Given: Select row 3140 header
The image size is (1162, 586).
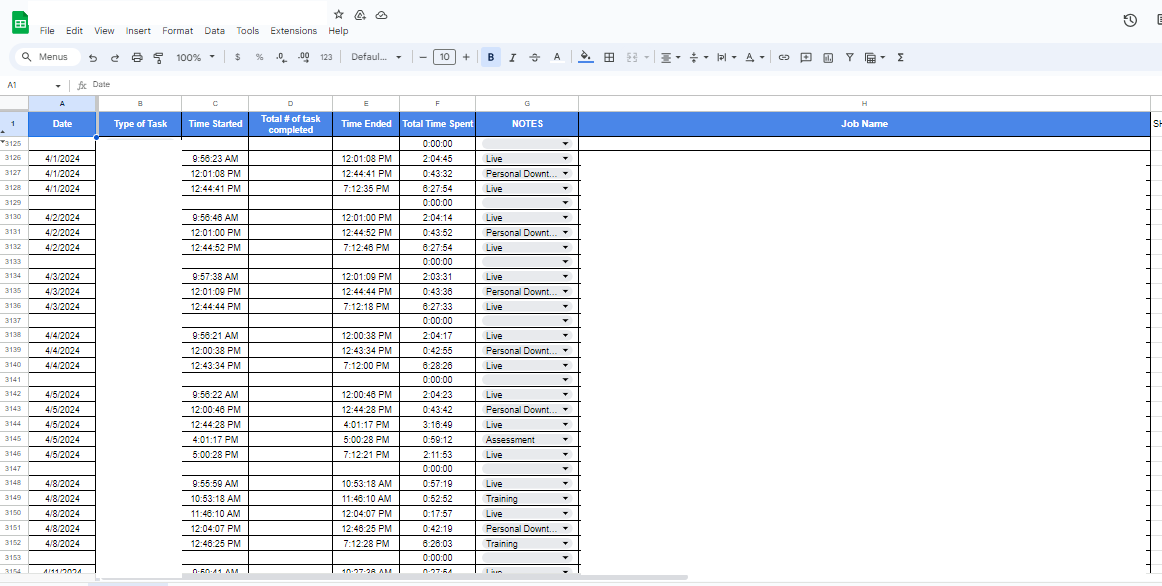Looking at the screenshot, I should point(13,365).
